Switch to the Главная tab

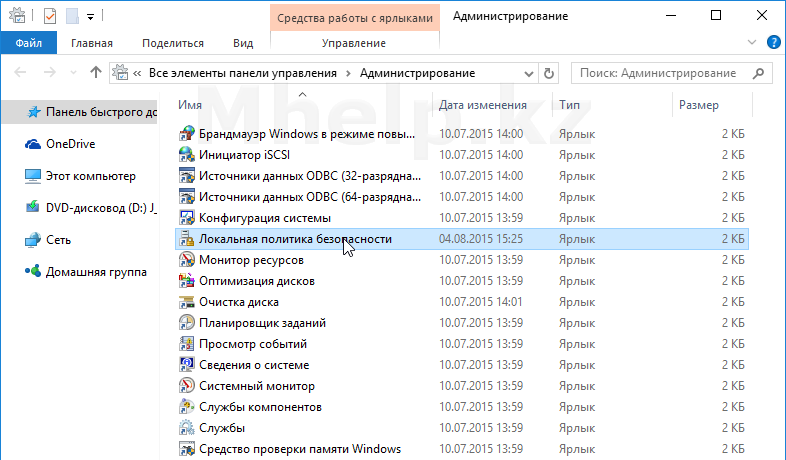pos(92,43)
